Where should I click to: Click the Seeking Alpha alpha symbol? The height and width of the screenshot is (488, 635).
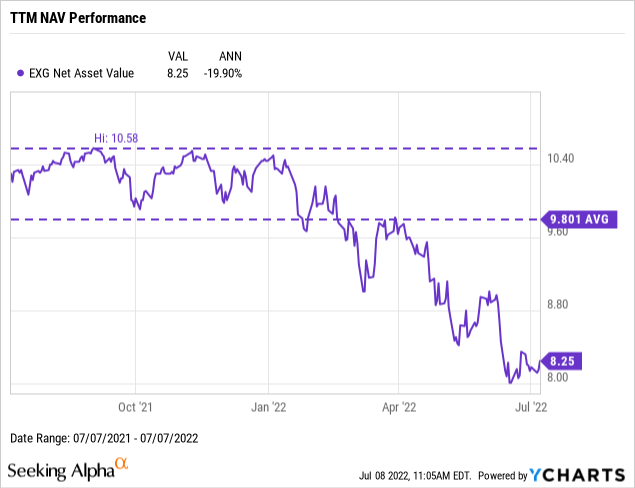121,464
